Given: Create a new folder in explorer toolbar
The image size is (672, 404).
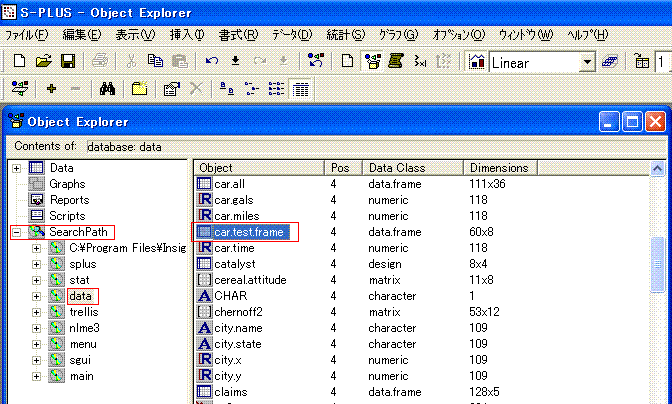Looking at the screenshot, I should [x=139, y=89].
